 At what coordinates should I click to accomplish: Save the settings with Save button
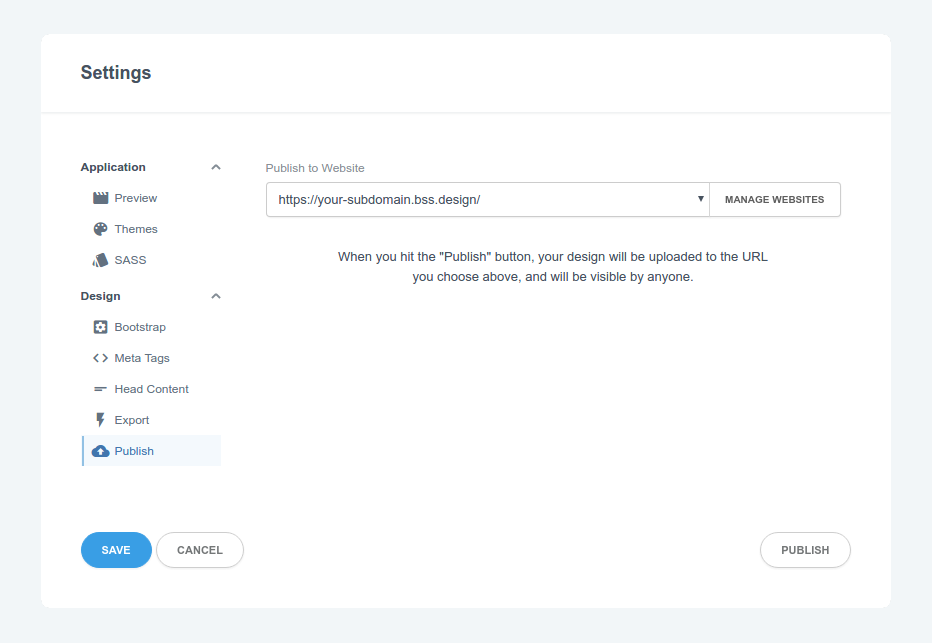click(x=116, y=550)
